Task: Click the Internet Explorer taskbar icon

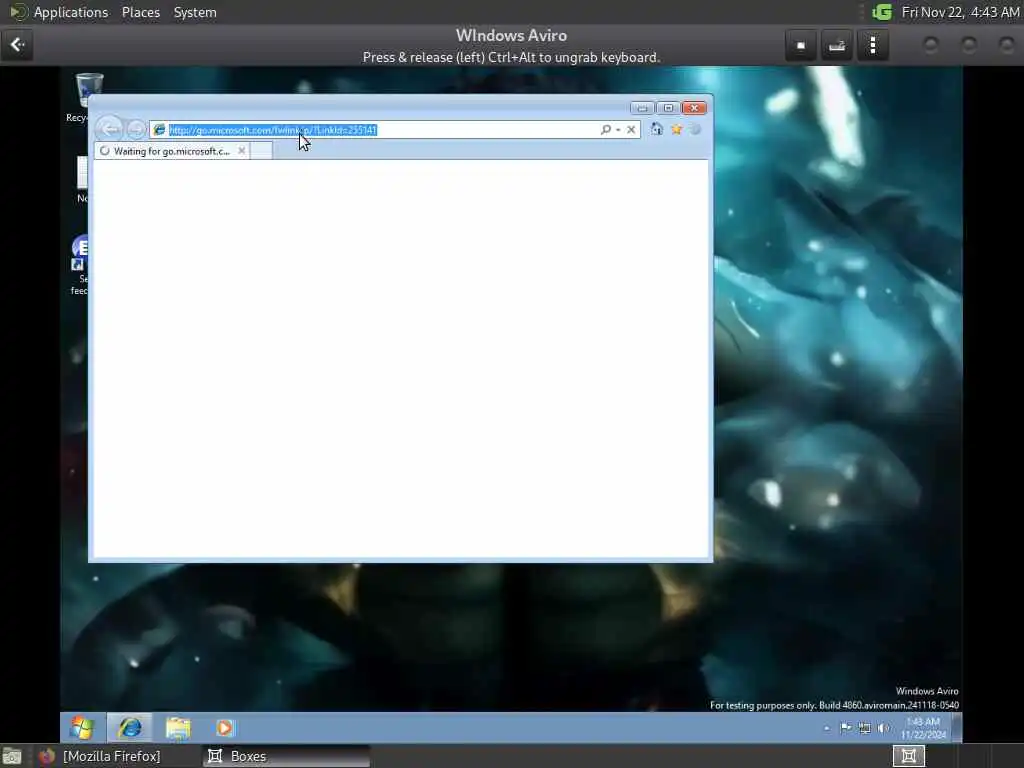Action: coord(129,728)
